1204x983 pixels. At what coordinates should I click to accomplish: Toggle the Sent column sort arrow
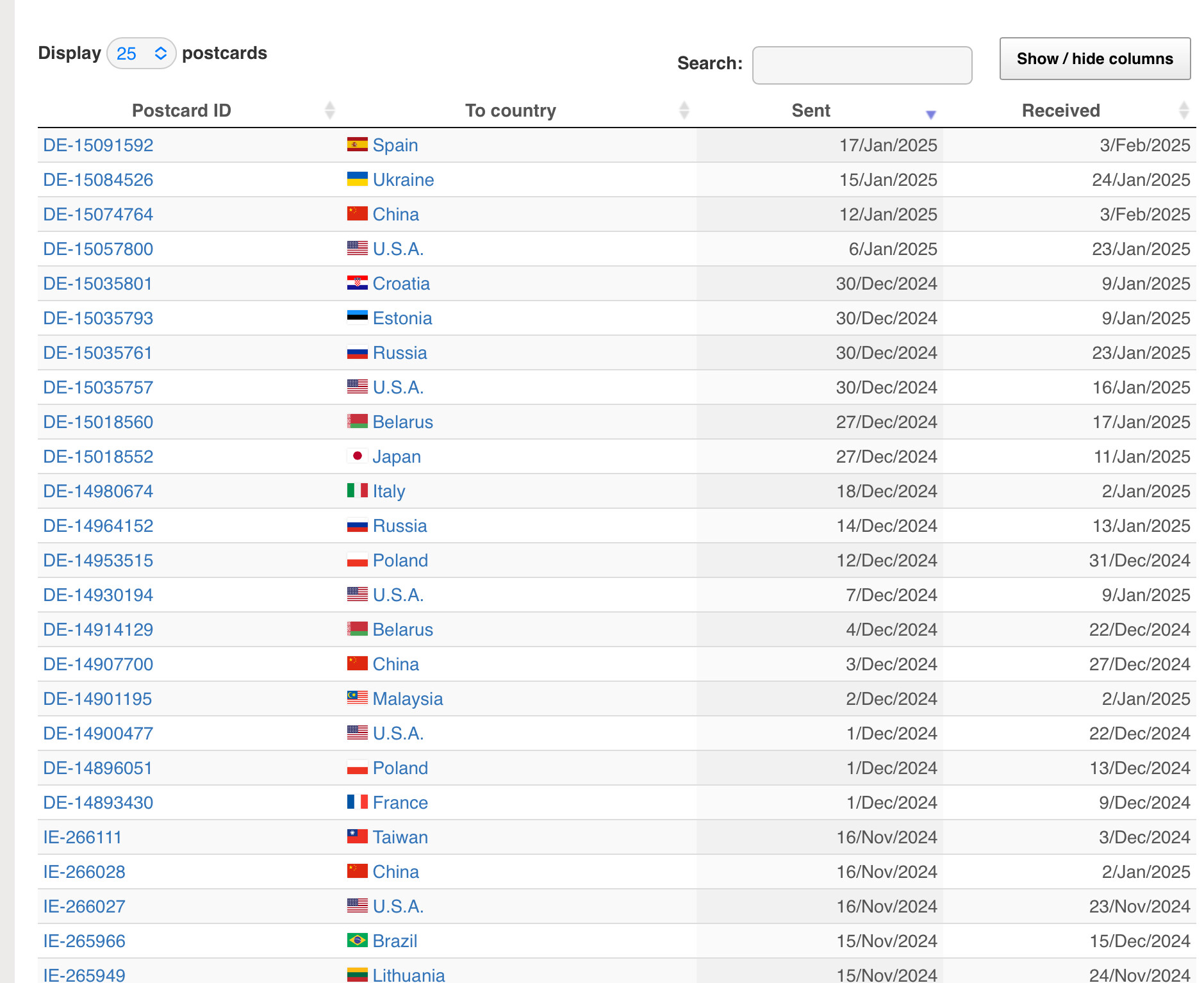930,114
